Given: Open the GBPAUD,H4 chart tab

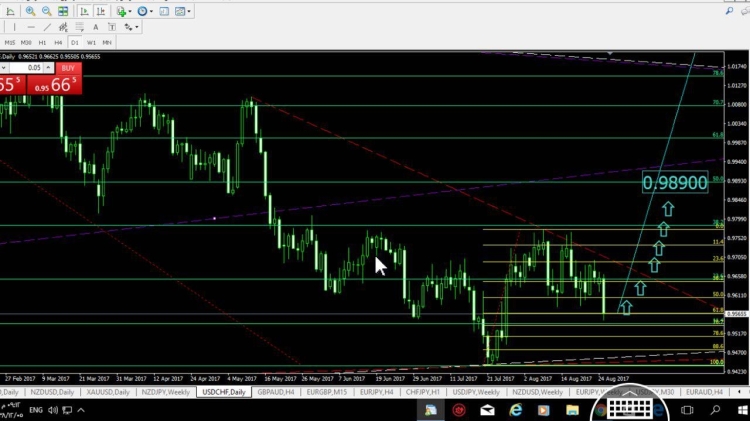Looking at the screenshot, I should (x=276, y=392).
